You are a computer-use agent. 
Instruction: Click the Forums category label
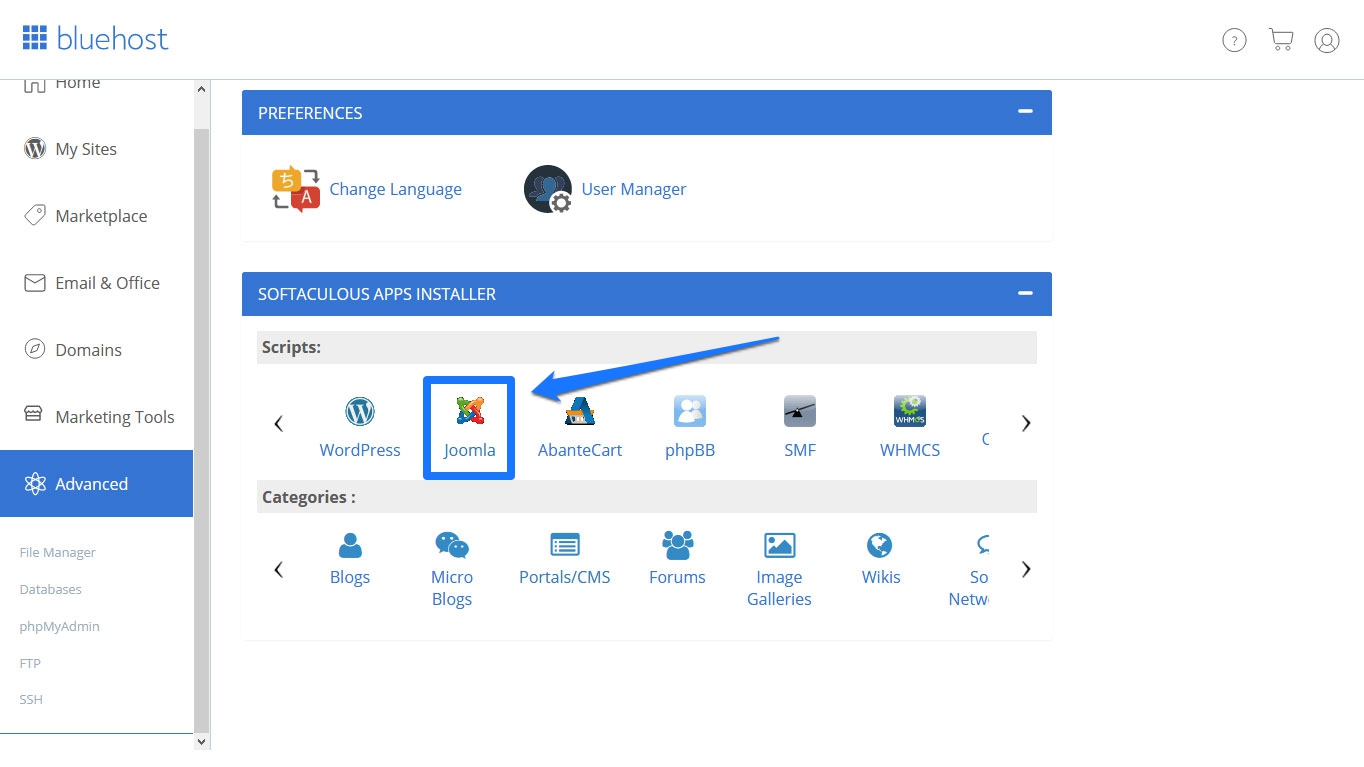[677, 577]
